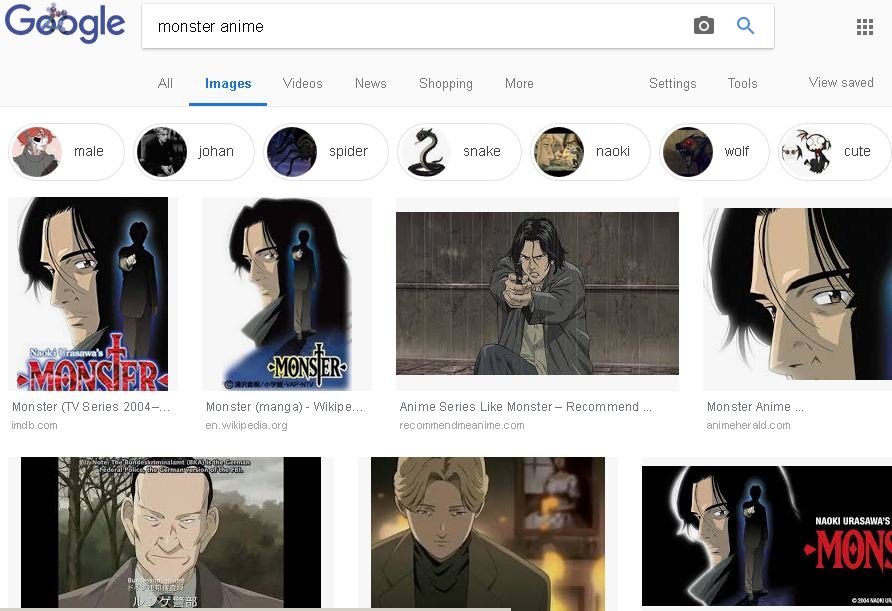Open the imdb.com Monster TV Series thumbnail
Screen dimensions: 892x611
[x=93, y=294]
